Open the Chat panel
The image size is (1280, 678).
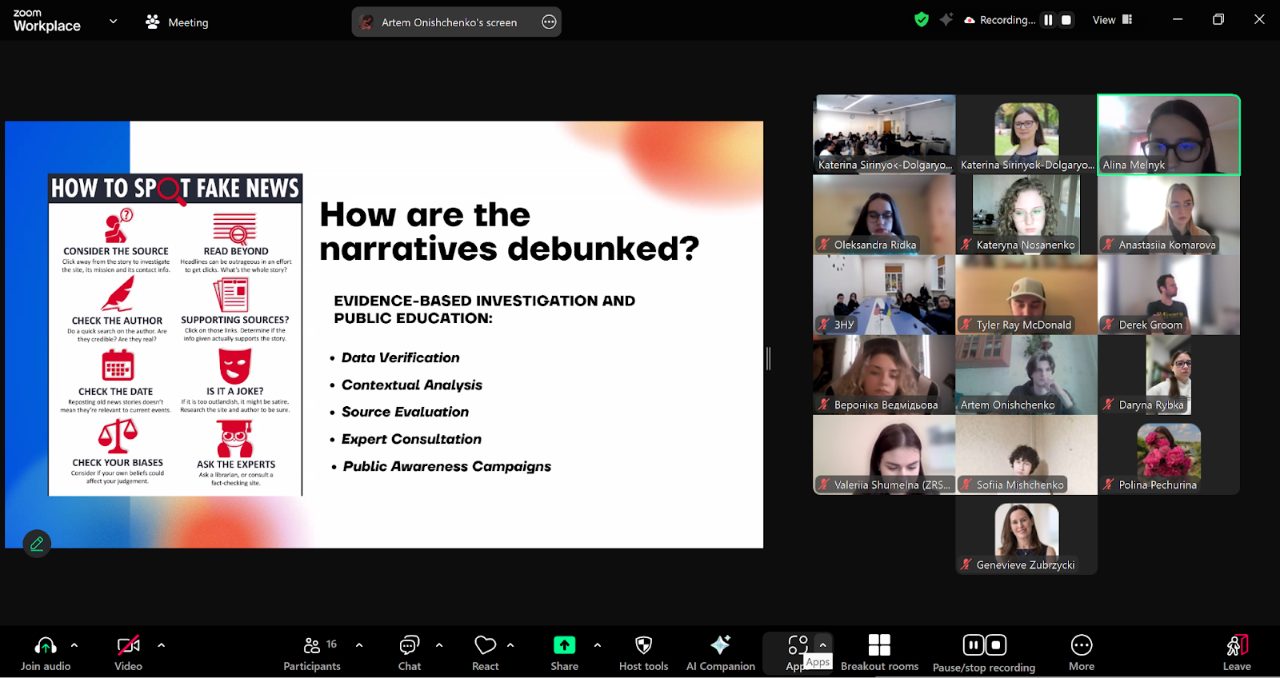pos(409,652)
